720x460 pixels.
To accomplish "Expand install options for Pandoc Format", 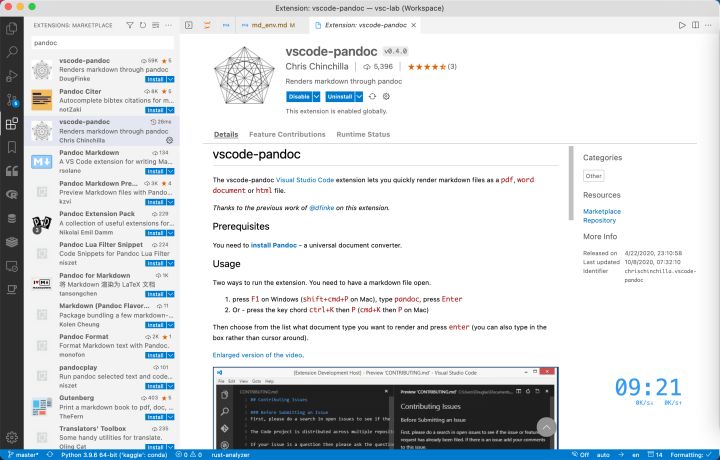I will 170,355.
